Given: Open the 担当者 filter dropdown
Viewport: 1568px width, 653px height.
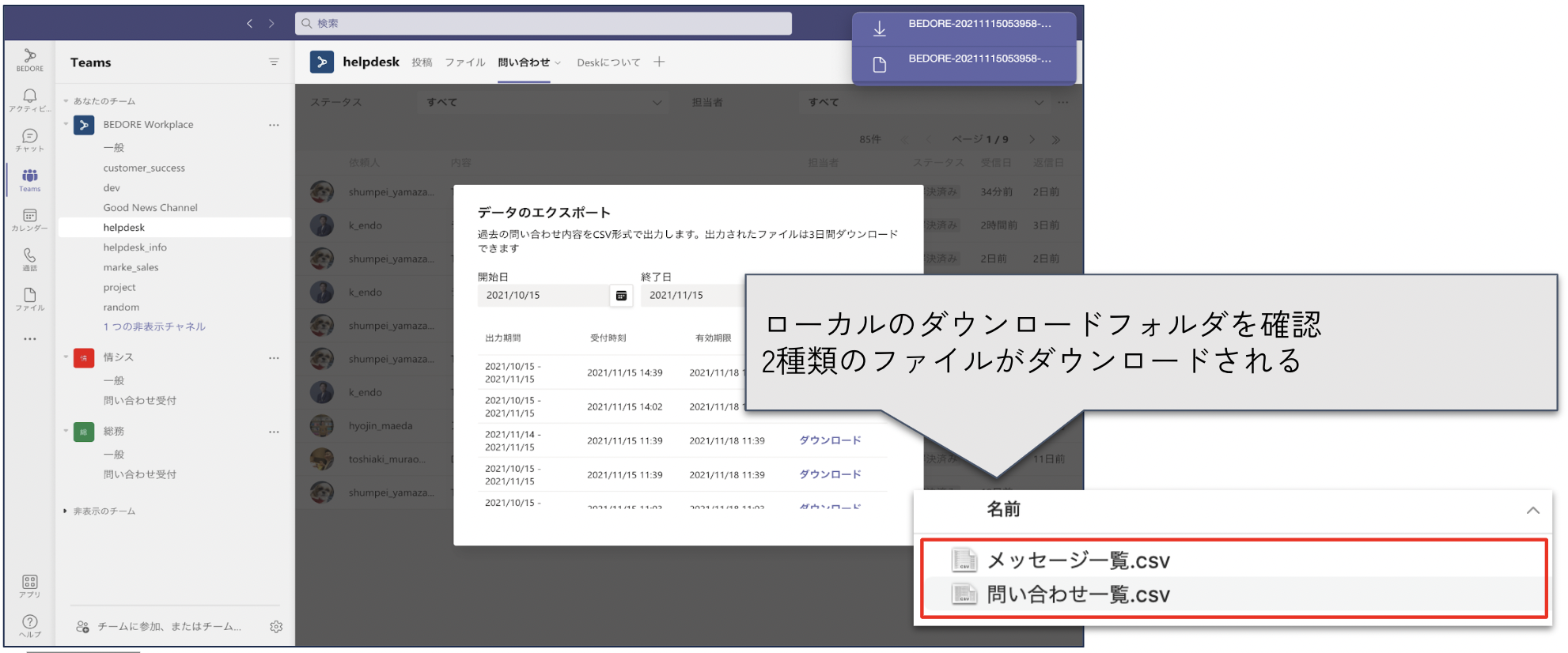Looking at the screenshot, I should click(926, 102).
